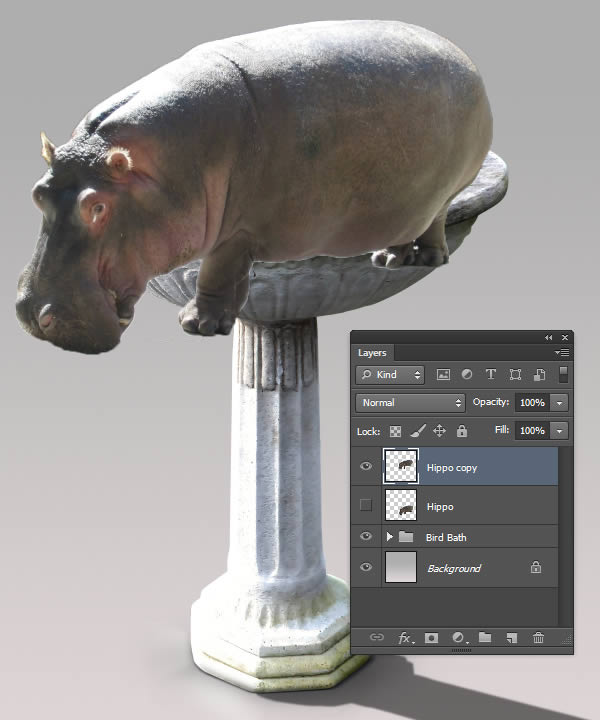Show the hidden Hippo layer
Viewport: 600px width, 720px height.
(366, 505)
